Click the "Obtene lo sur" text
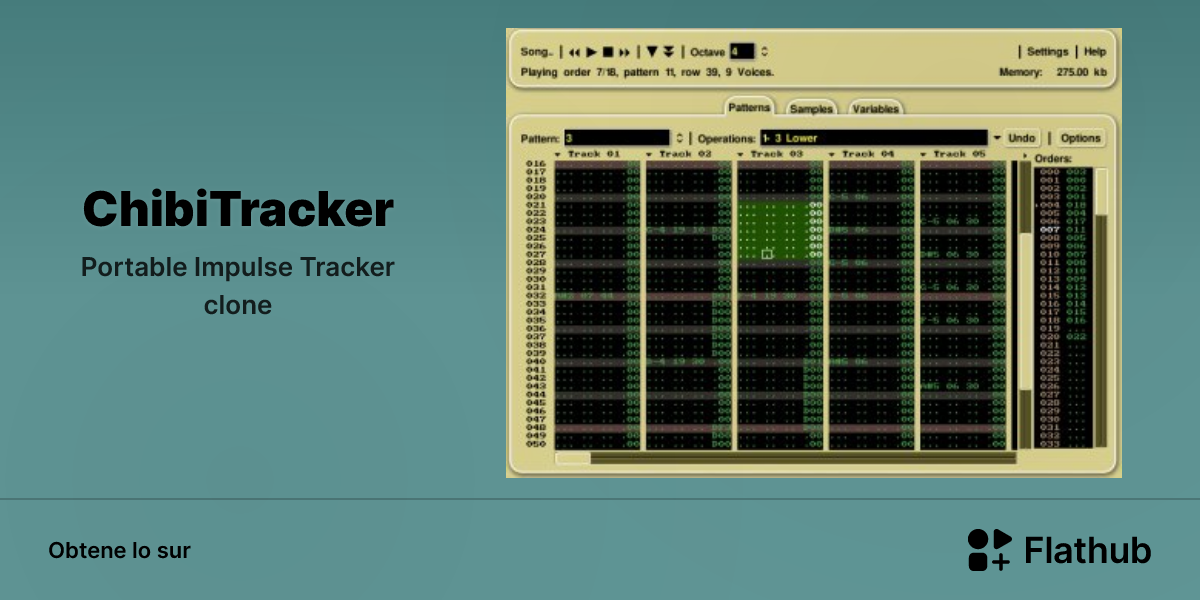The image size is (1200, 600). pyautogui.click(x=119, y=551)
